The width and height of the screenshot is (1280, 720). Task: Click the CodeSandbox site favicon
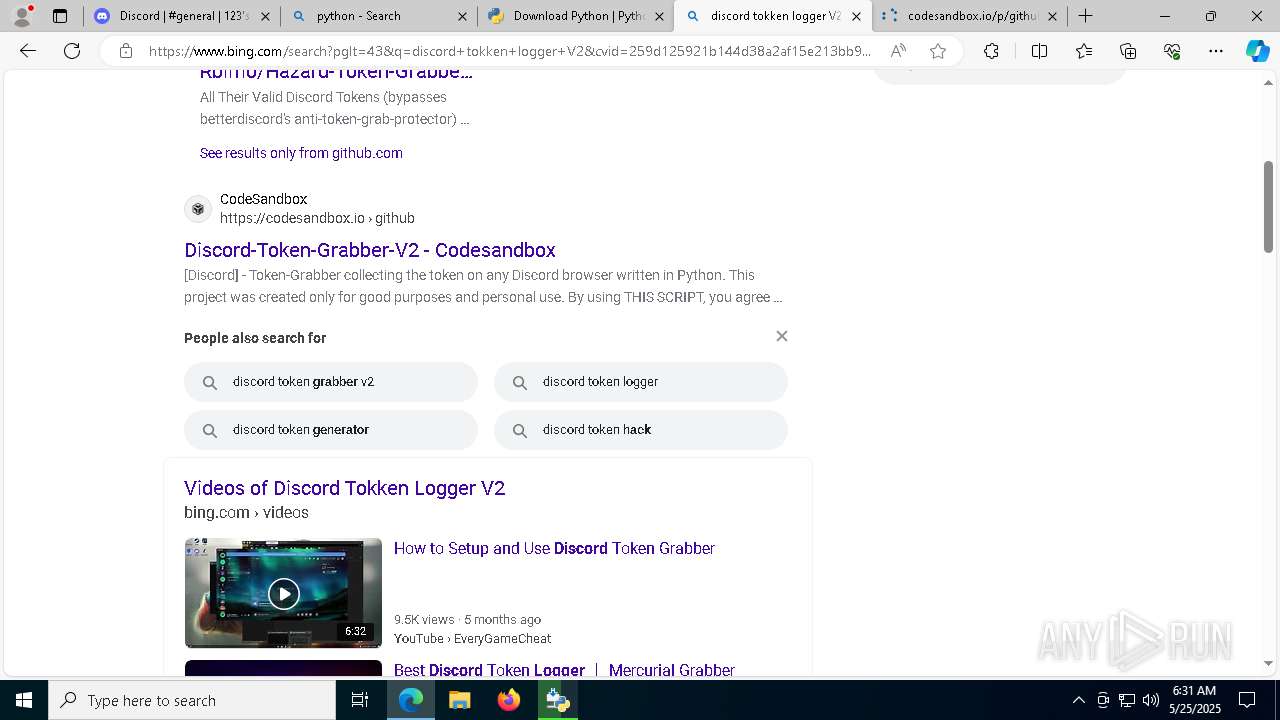click(x=198, y=209)
